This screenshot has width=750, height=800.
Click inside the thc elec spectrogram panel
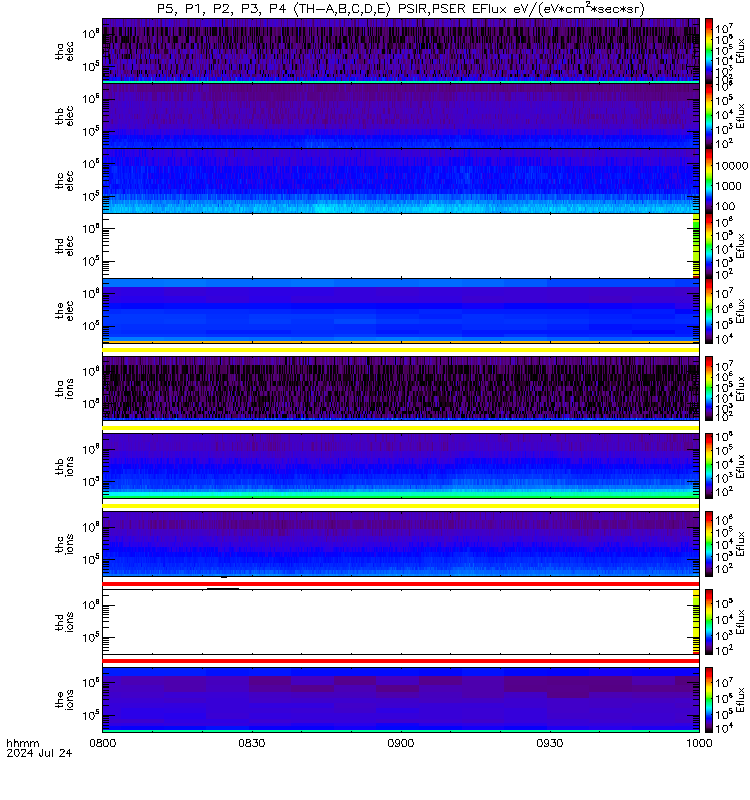[x=401, y=181]
